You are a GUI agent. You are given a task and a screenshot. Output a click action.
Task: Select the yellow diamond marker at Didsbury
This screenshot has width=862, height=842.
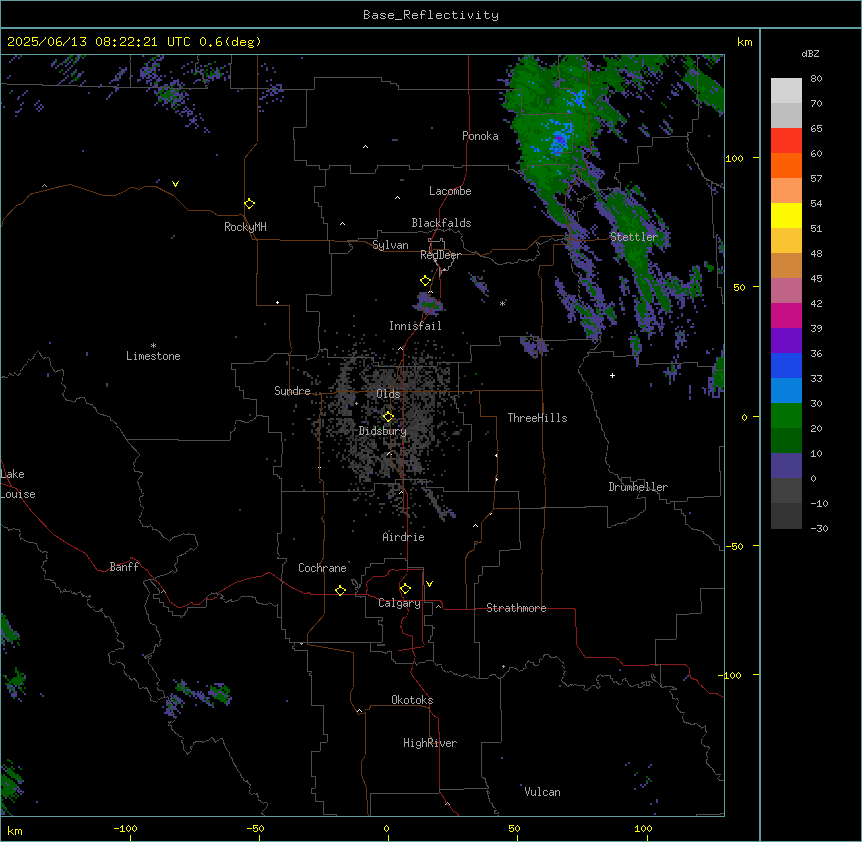click(x=388, y=416)
